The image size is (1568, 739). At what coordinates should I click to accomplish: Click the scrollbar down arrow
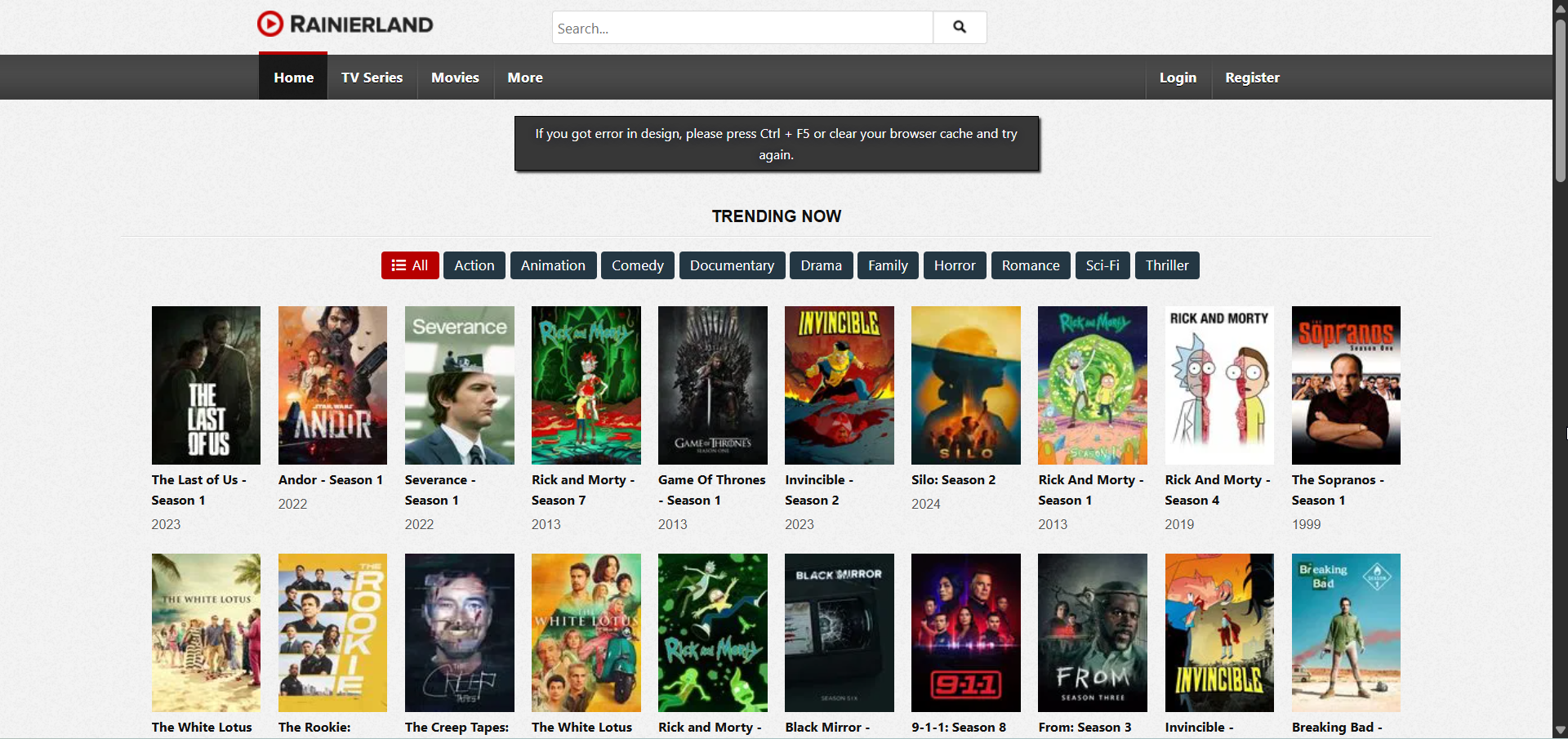tap(1561, 731)
